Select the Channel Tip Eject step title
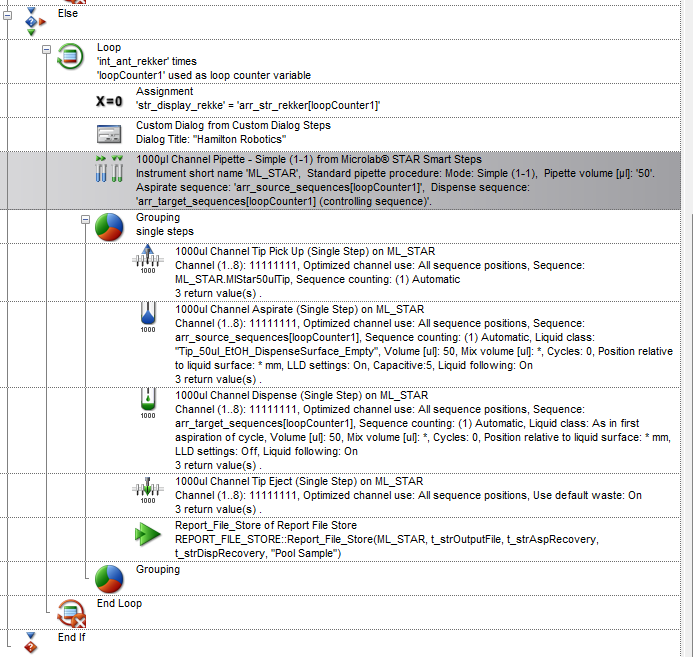The image size is (693, 657). (x=299, y=482)
